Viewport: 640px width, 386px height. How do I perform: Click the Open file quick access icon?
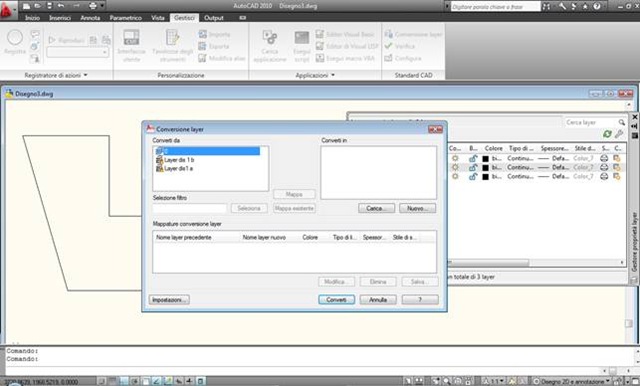click(38, 6)
